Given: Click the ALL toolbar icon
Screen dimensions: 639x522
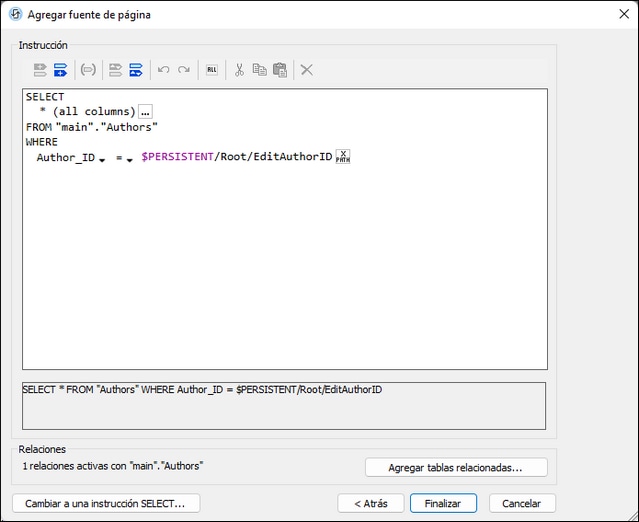Looking at the screenshot, I should pos(212,70).
